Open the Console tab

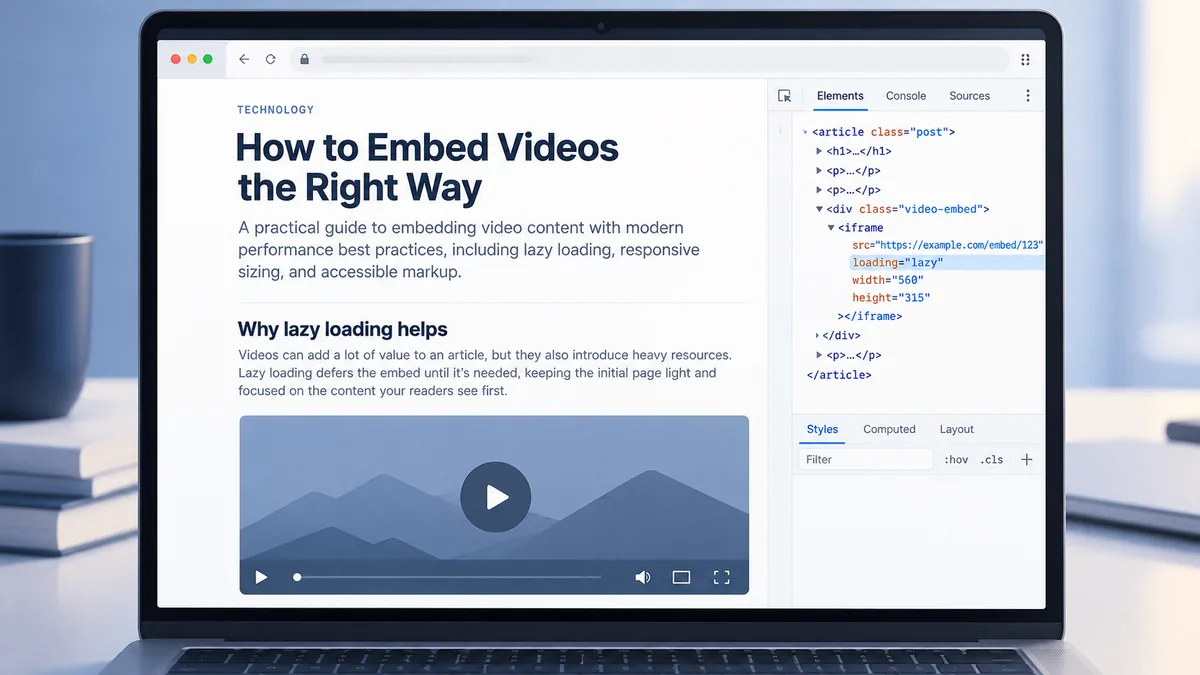[906, 96]
